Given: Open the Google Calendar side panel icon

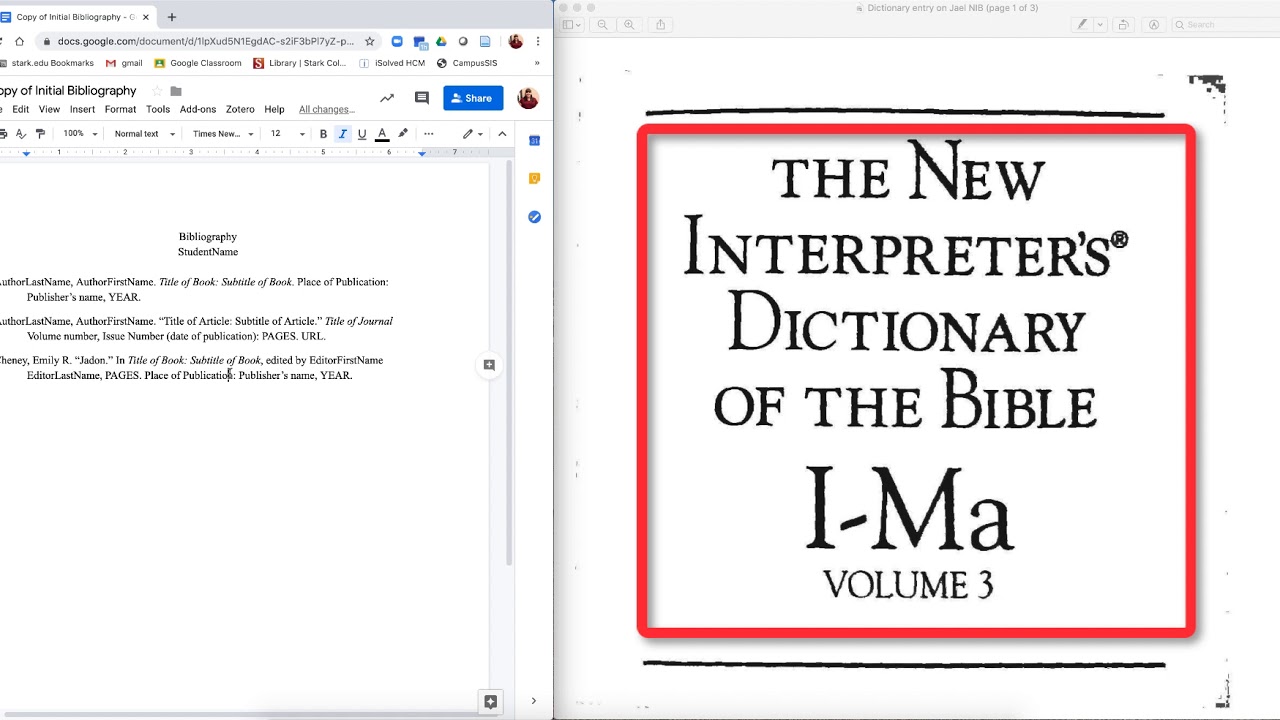Looking at the screenshot, I should 534,141.
